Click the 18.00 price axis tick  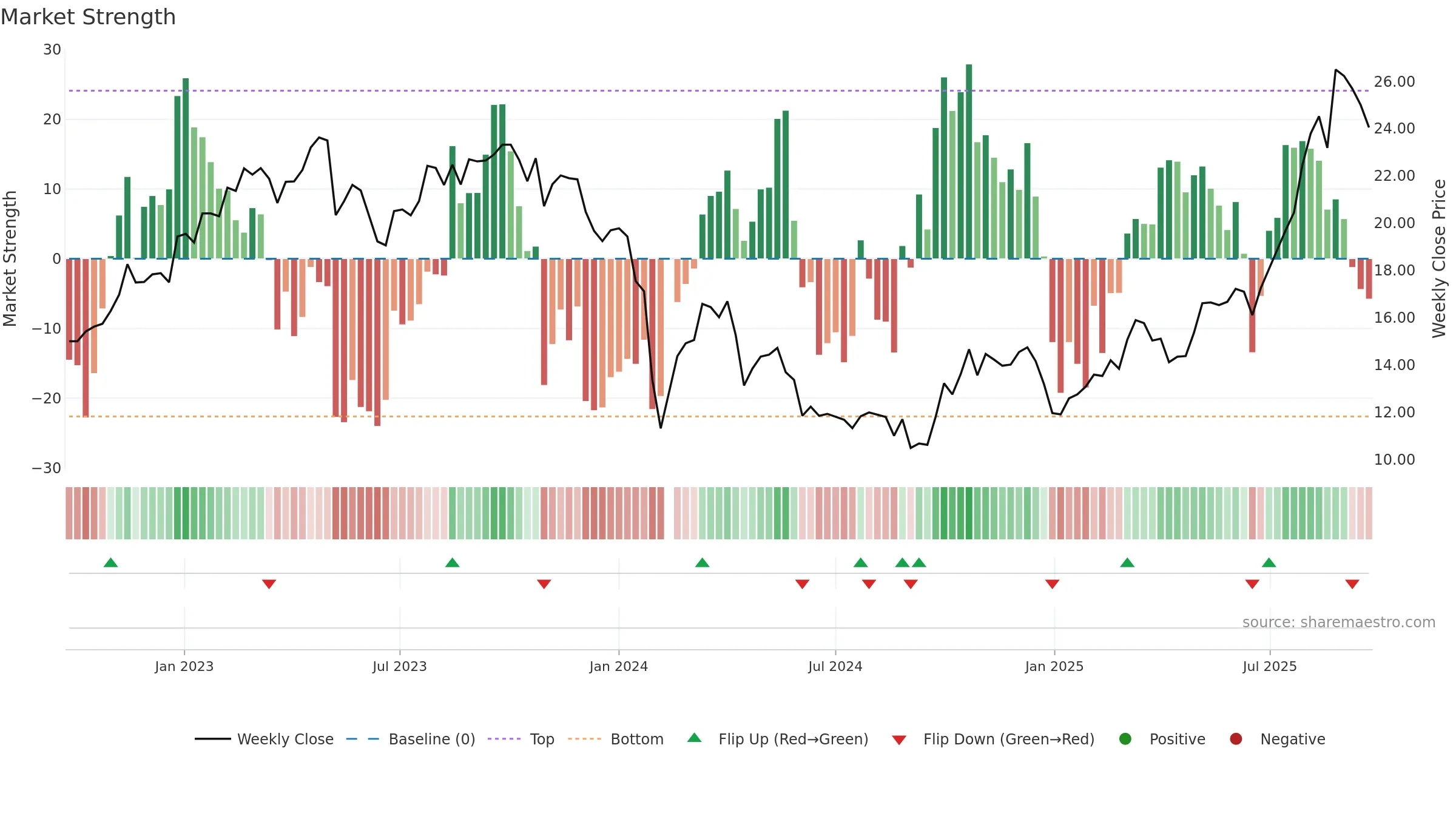[x=1395, y=271]
